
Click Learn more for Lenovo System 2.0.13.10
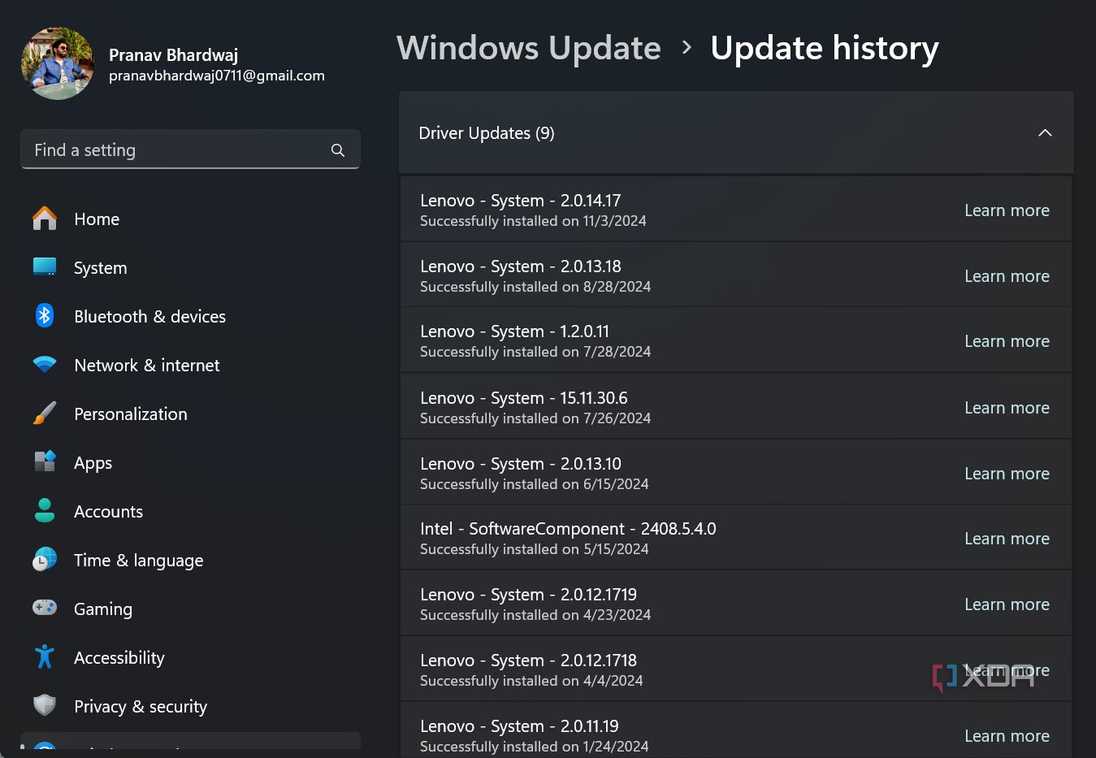(1007, 473)
